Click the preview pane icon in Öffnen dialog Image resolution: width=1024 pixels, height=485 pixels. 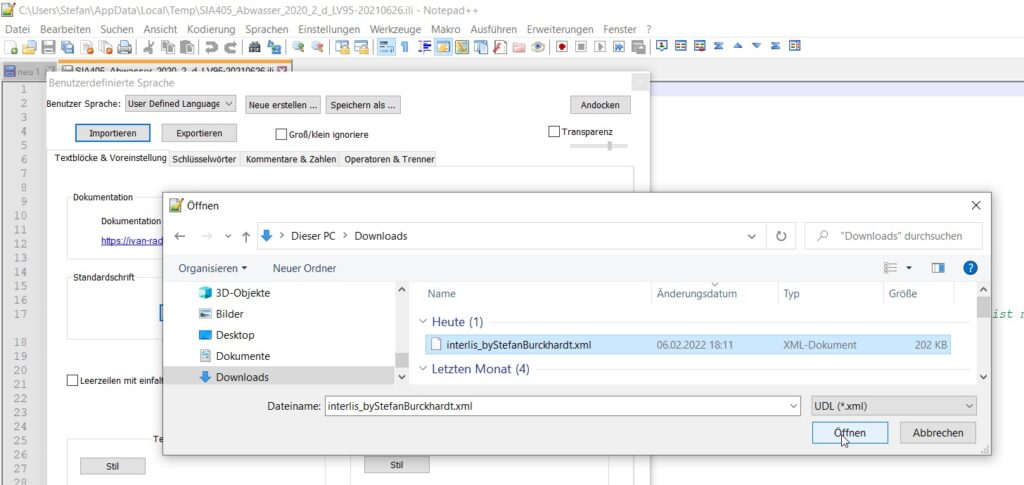tap(938, 268)
